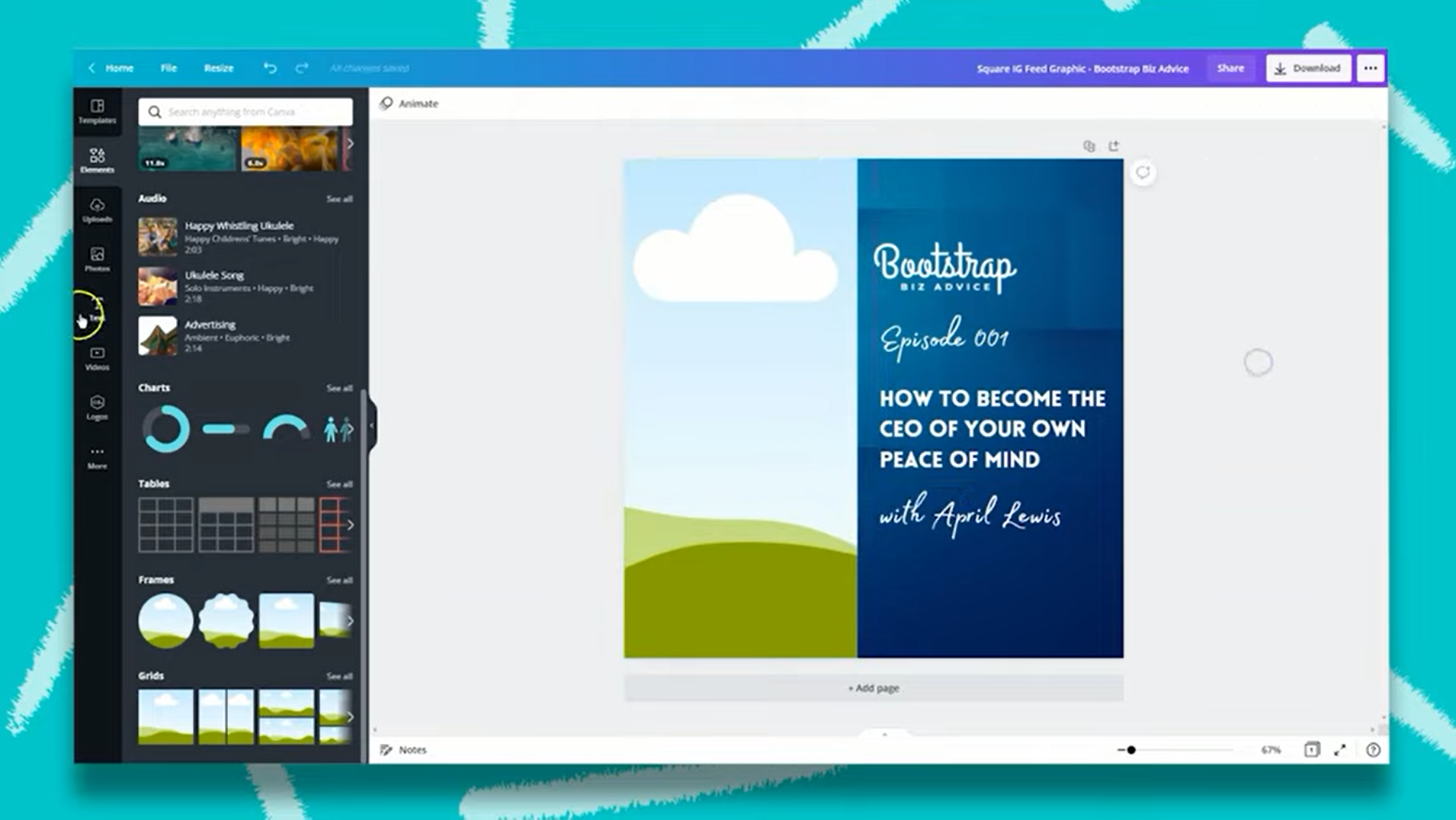Image resolution: width=1456 pixels, height=820 pixels.
Task: Click the Redo arrow icon
Action: point(302,68)
